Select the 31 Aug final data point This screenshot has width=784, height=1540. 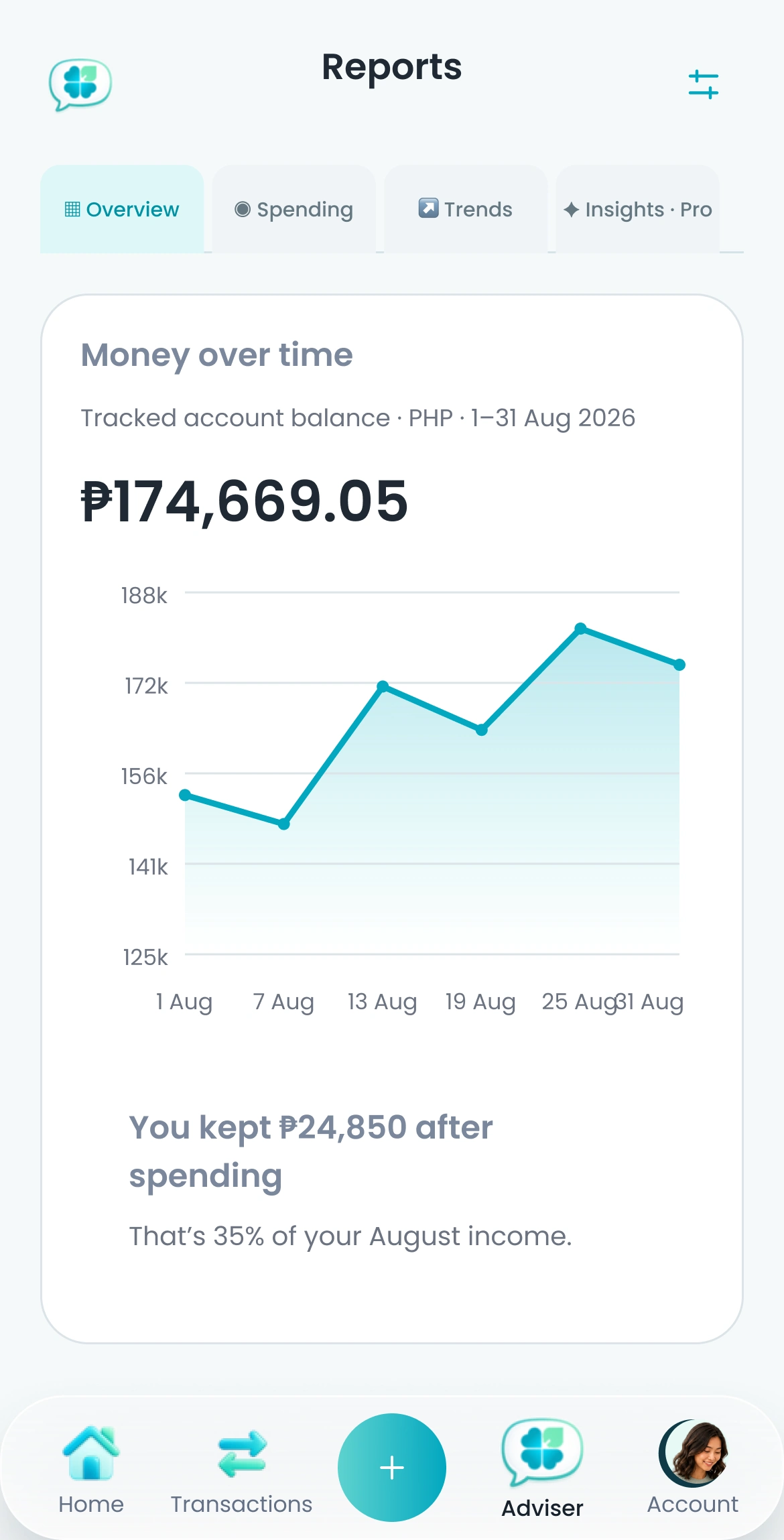coord(679,665)
